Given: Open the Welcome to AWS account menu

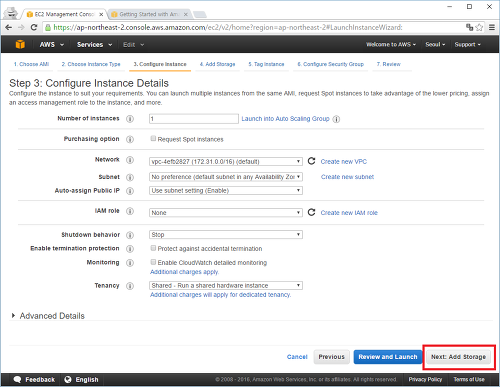Looking at the screenshot, I should click(391, 44).
